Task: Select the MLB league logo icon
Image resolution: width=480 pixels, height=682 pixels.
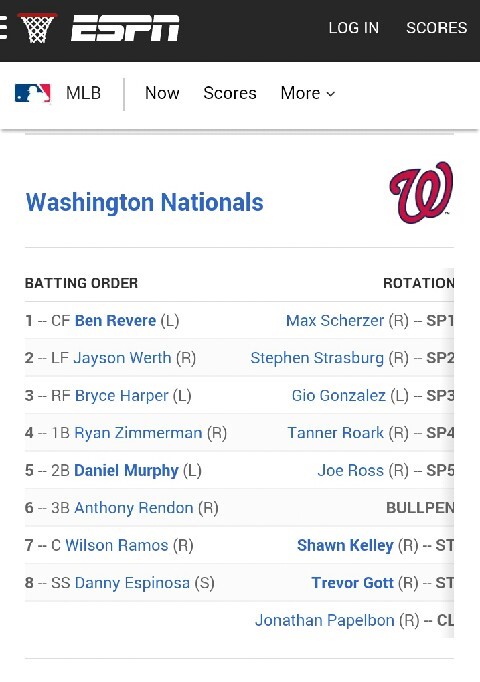Action: point(33,94)
